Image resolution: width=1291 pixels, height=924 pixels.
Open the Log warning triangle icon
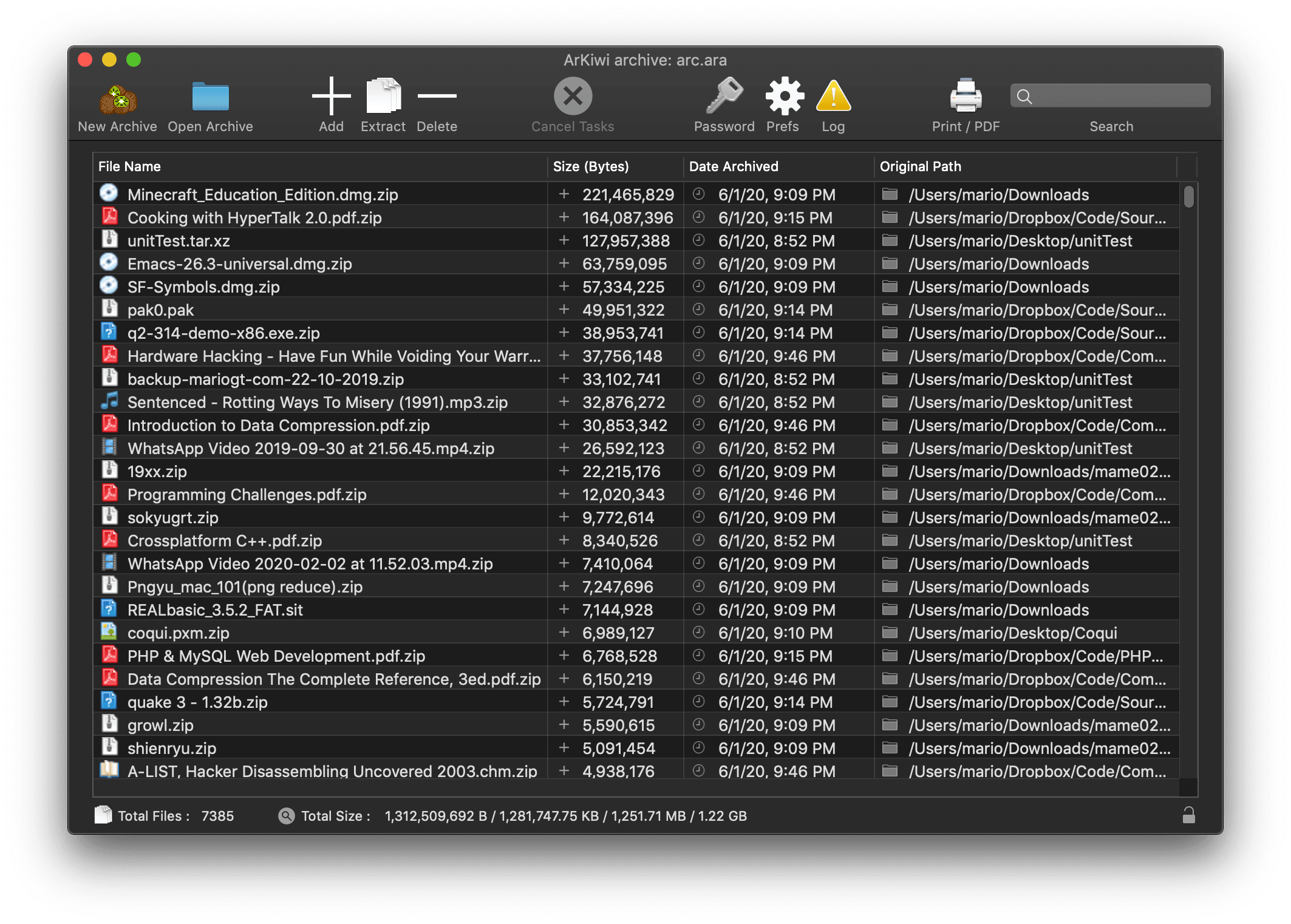(x=833, y=97)
